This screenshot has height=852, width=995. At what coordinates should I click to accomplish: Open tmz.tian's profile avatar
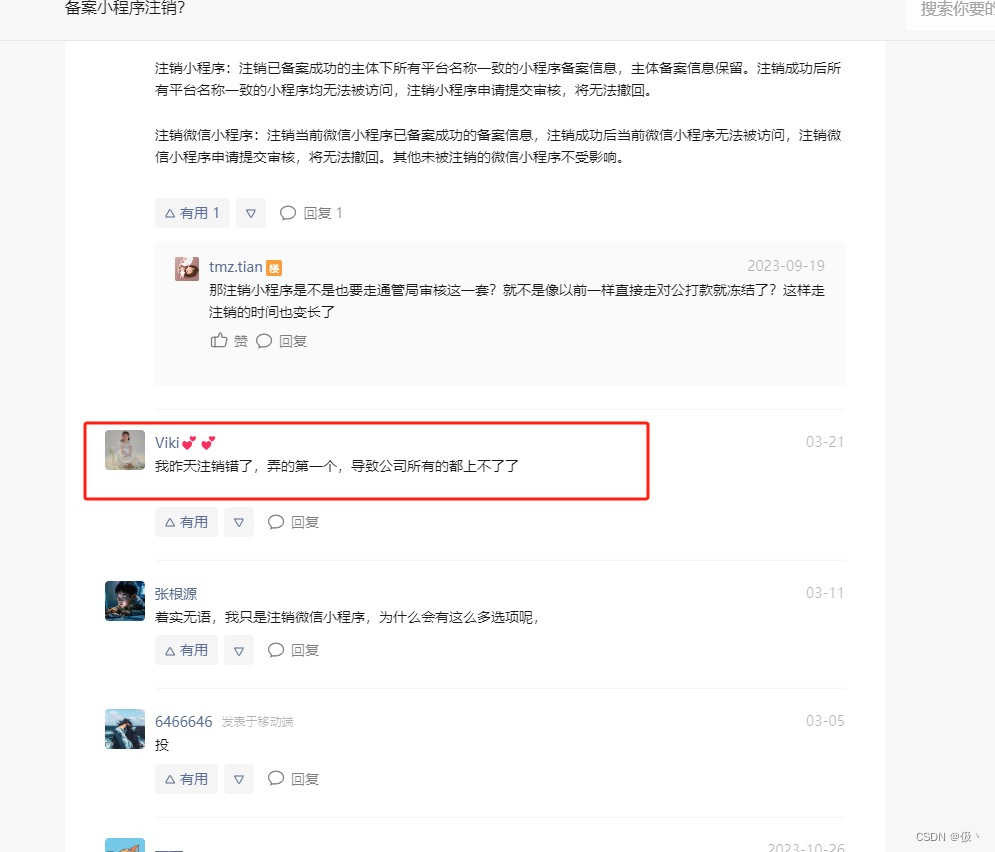pos(187,269)
